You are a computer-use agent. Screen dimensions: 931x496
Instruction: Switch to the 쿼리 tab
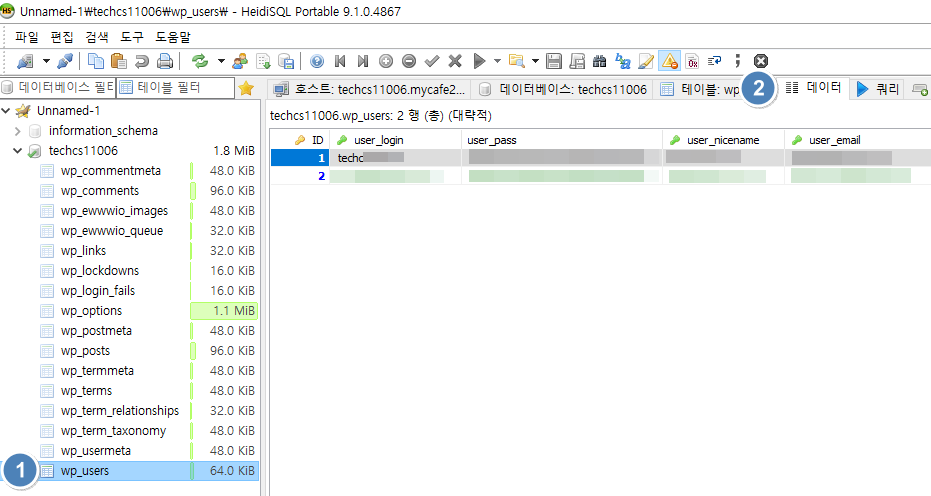[878, 89]
